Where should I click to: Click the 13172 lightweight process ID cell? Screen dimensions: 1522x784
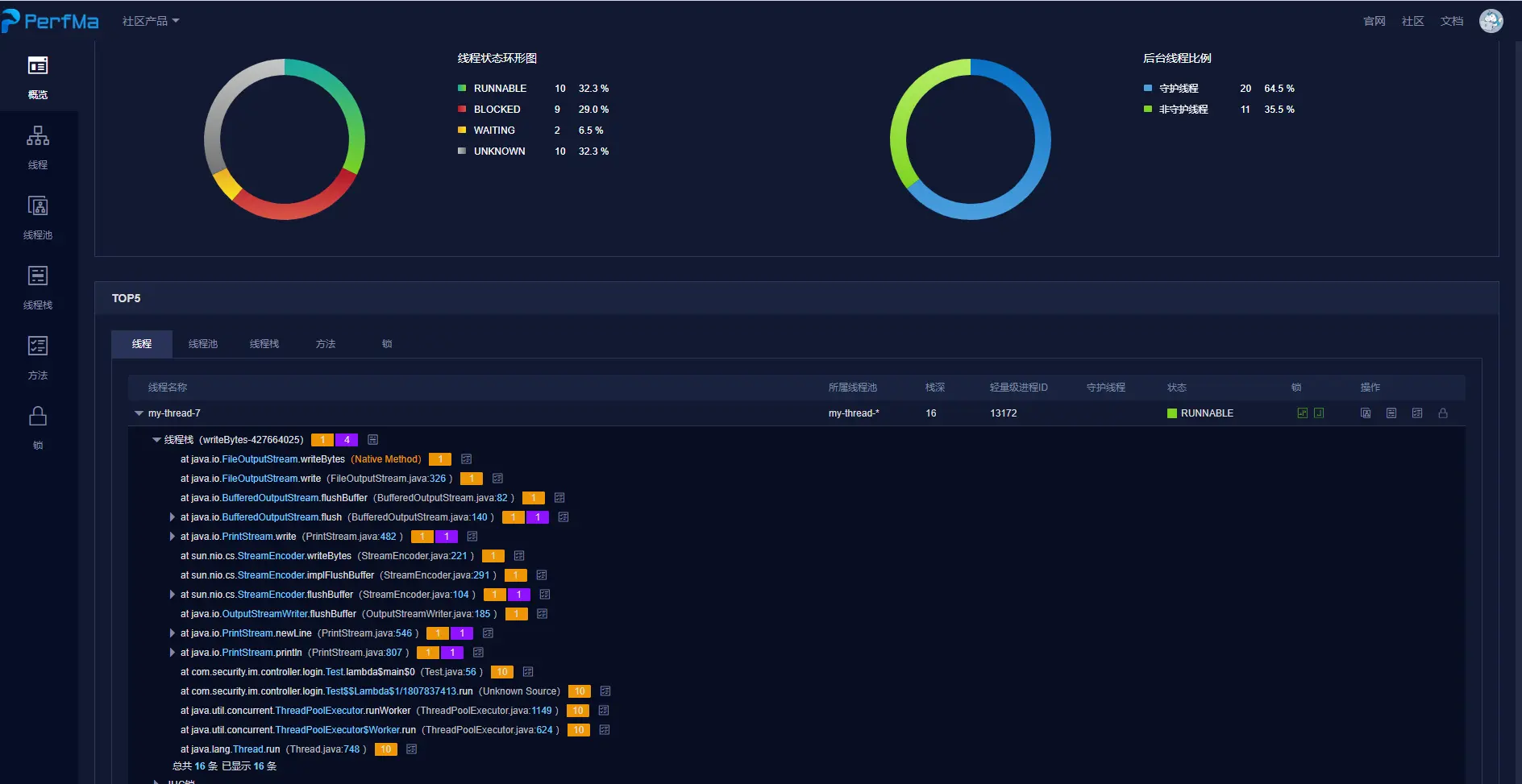pyautogui.click(x=1004, y=413)
